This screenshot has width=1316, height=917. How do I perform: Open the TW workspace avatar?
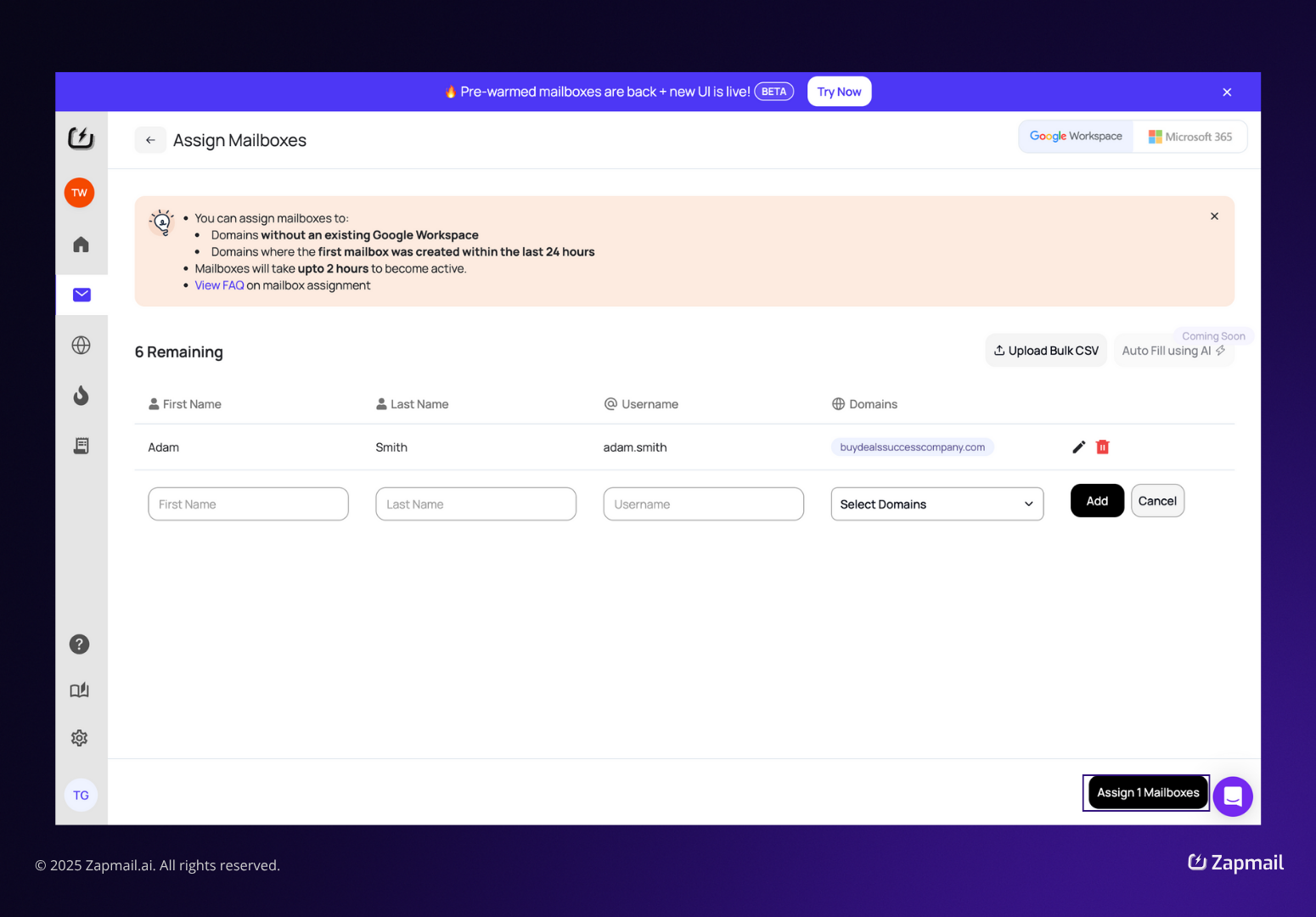(x=80, y=193)
